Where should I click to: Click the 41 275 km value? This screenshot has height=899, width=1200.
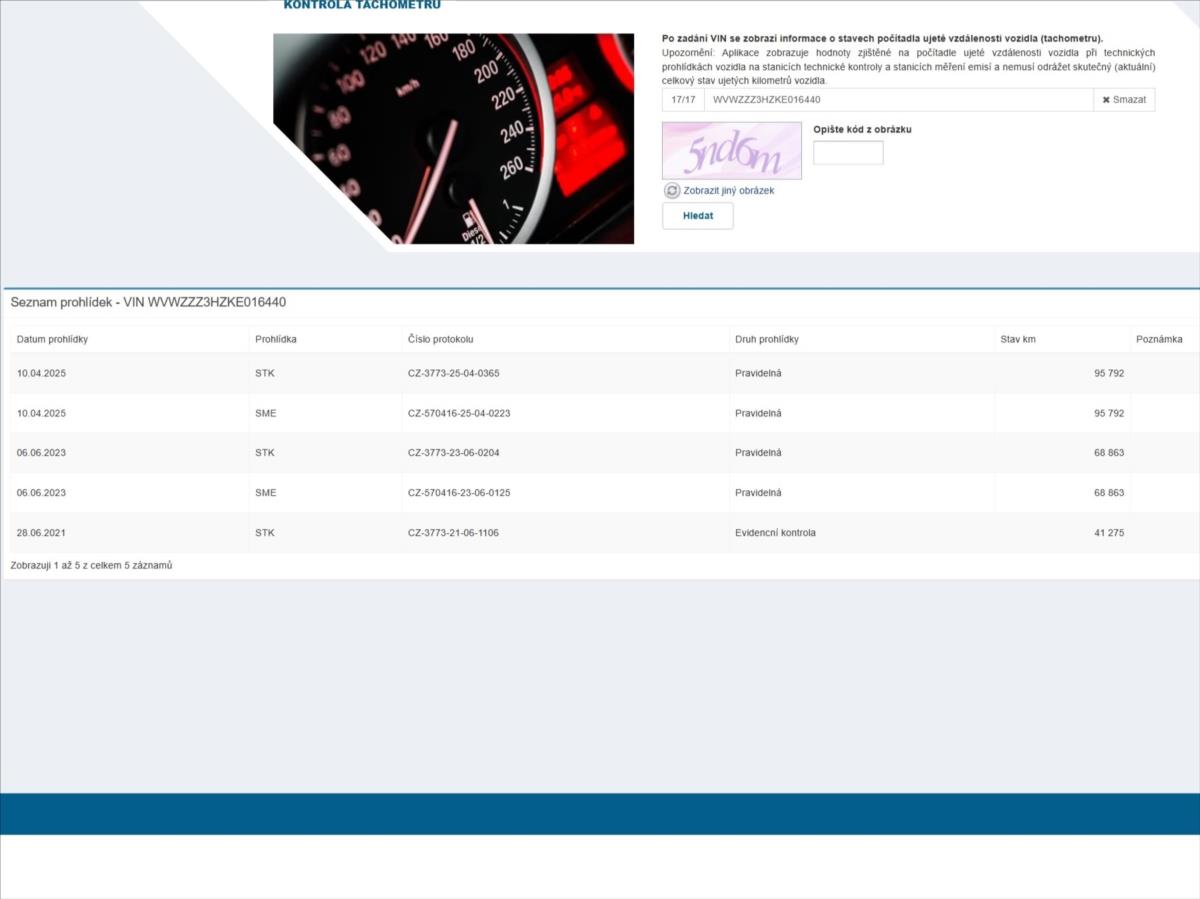(1109, 533)
